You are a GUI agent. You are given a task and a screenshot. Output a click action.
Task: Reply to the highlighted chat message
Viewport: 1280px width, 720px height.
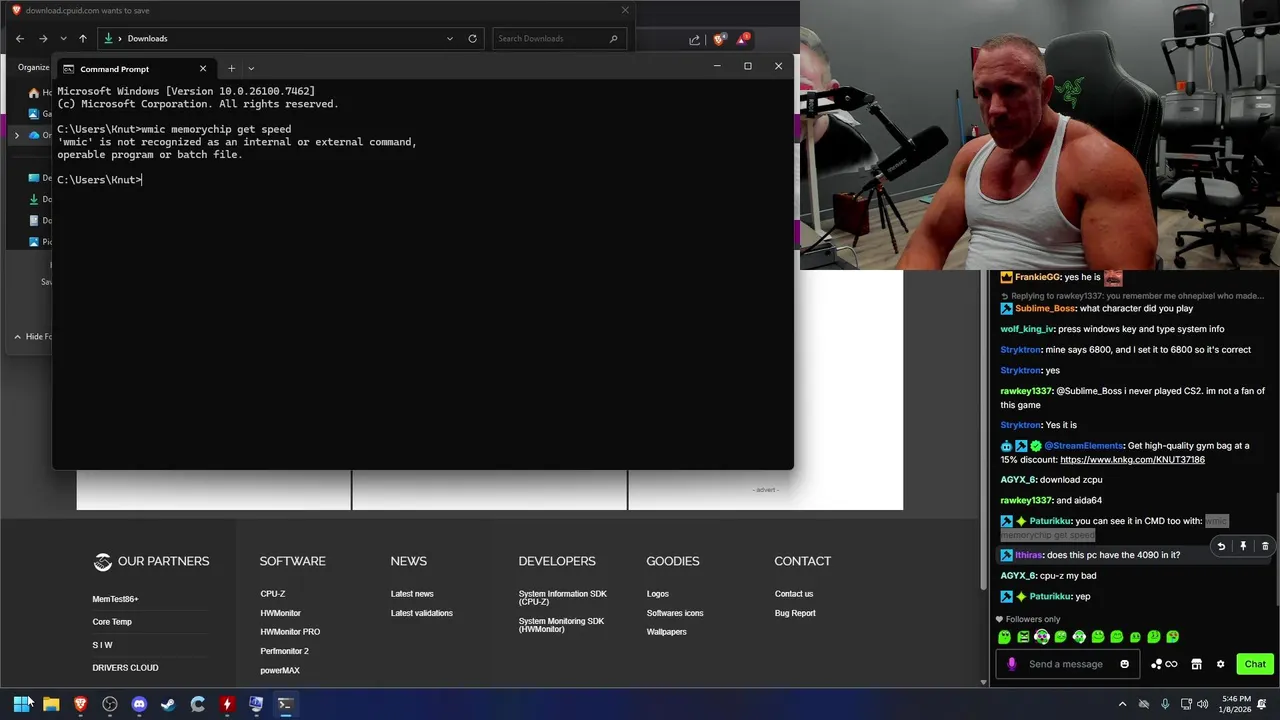[x=1221, y=546]
